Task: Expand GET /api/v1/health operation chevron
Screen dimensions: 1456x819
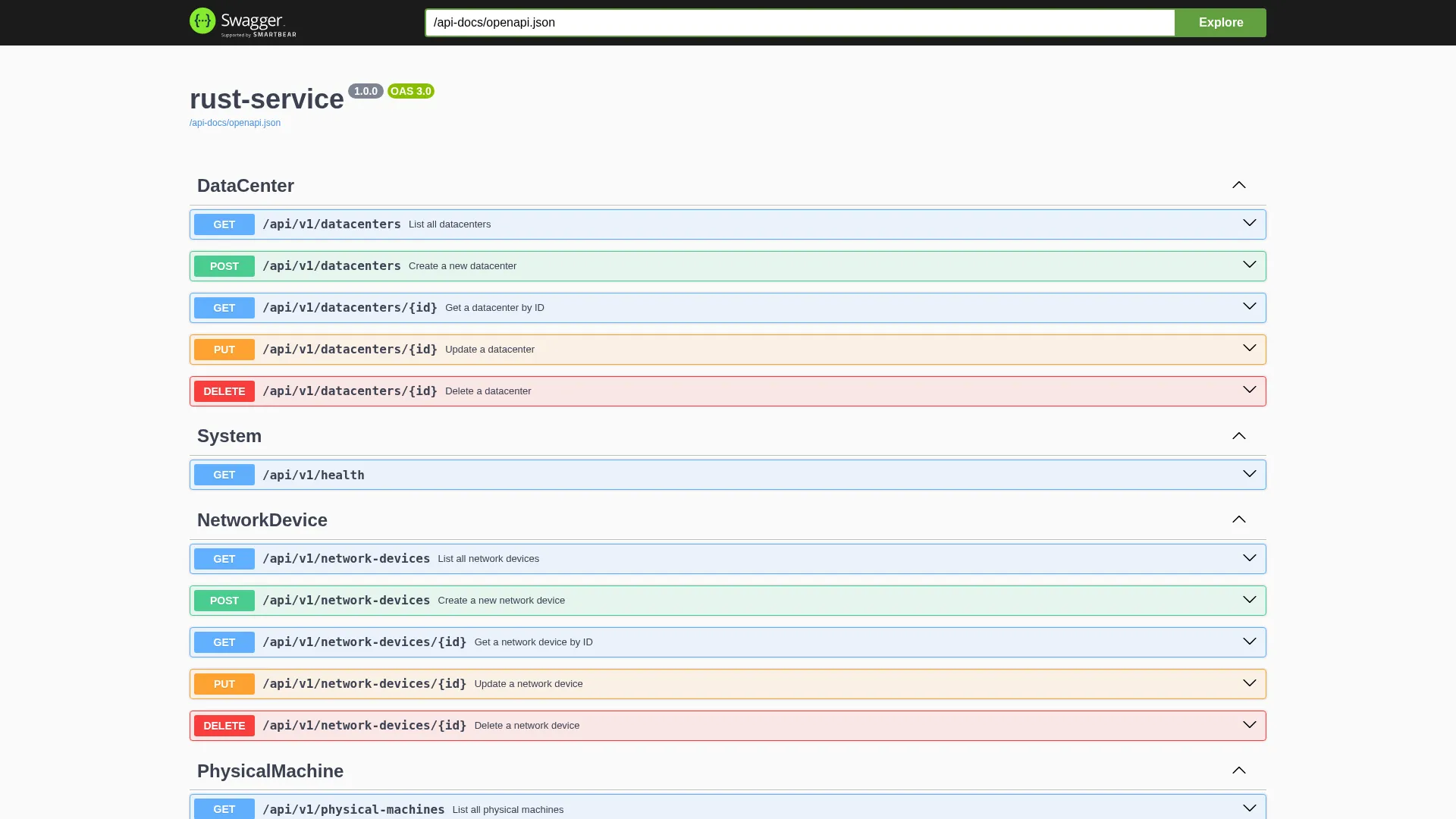Action: pyautogui.click(x=1249, y=474)
